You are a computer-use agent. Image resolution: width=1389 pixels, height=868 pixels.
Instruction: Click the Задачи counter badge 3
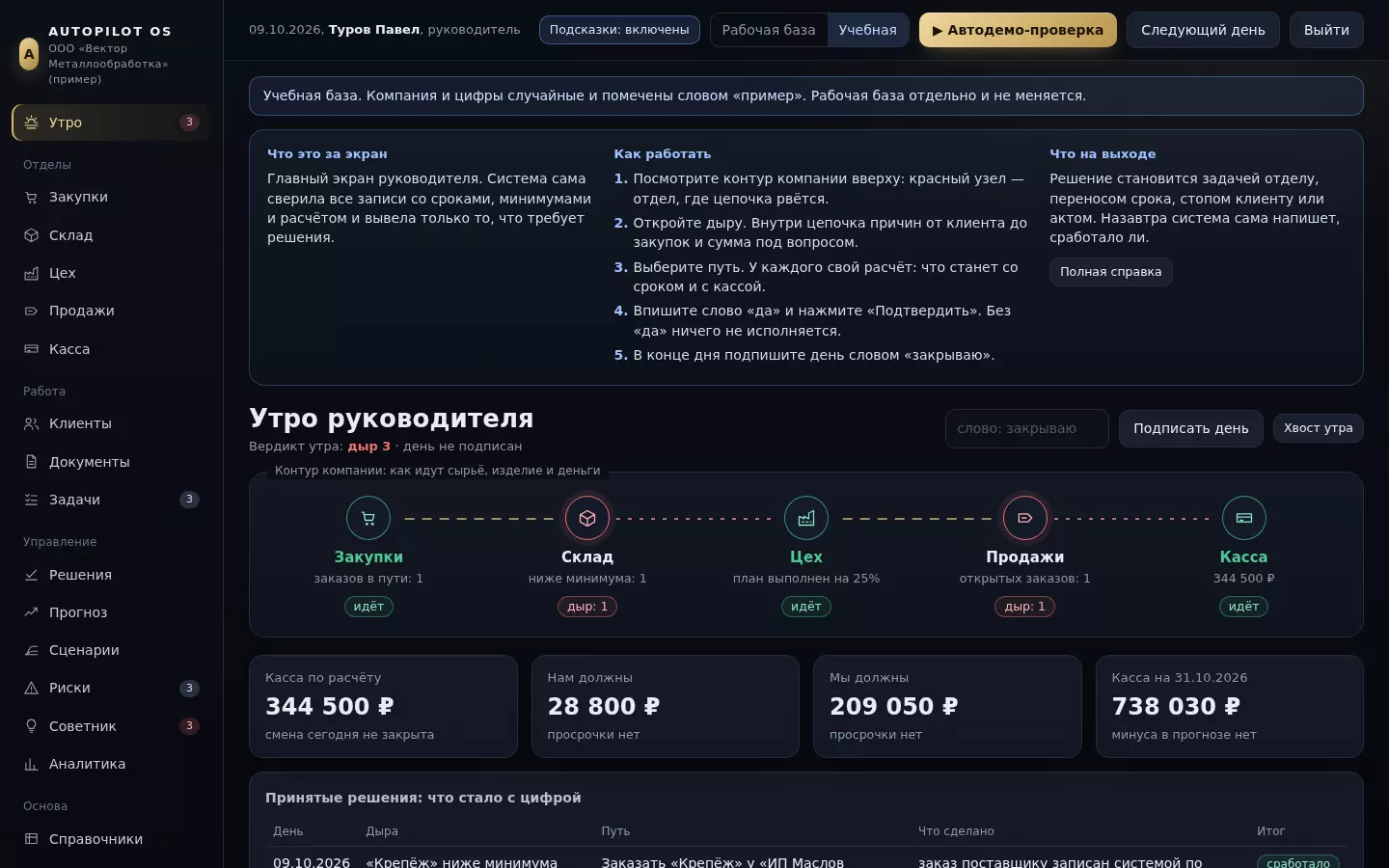[189, 500]
